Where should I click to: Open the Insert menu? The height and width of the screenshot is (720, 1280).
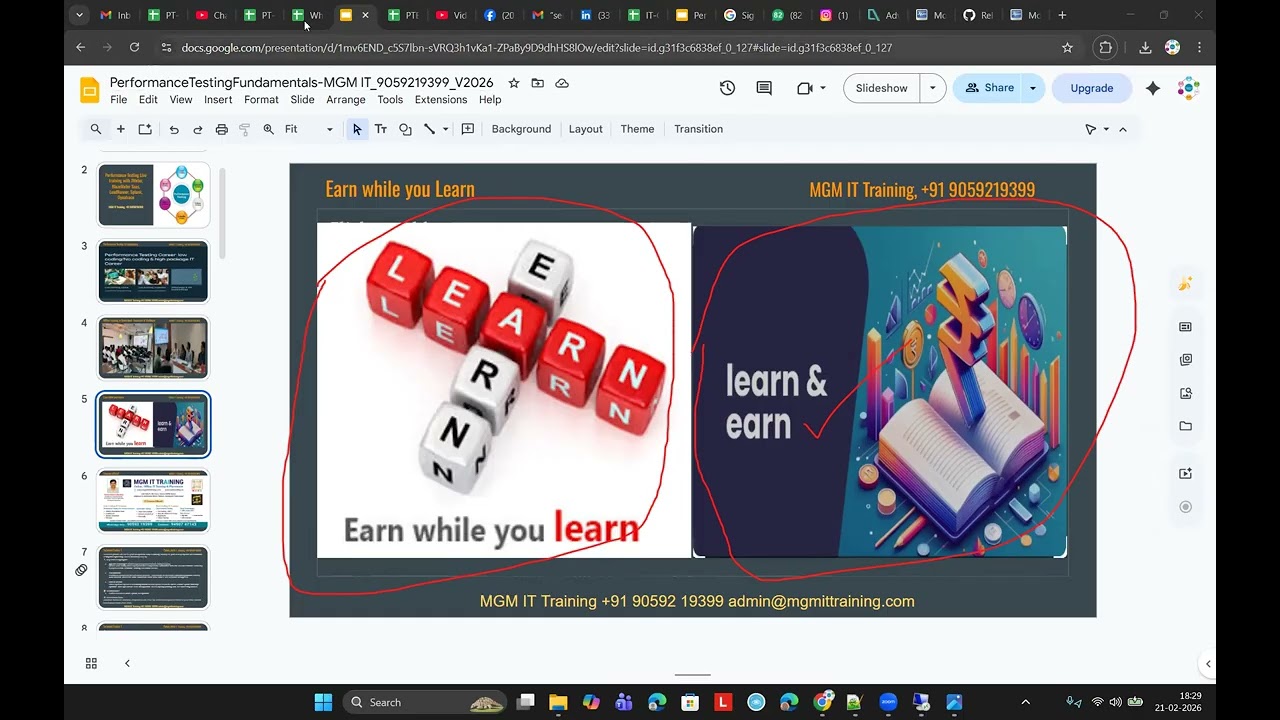pos(218,100)
